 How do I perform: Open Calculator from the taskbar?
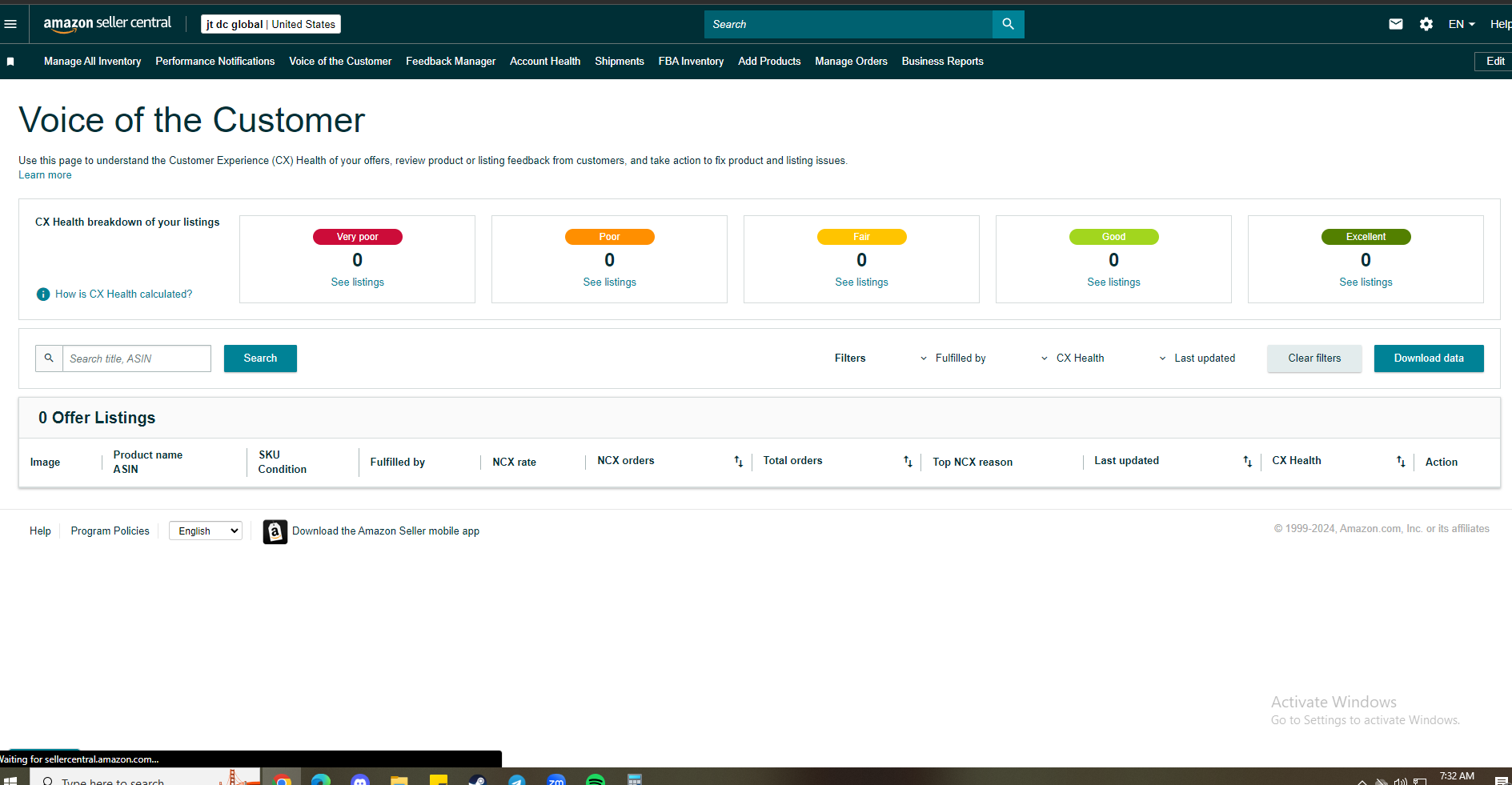point(635,779)
